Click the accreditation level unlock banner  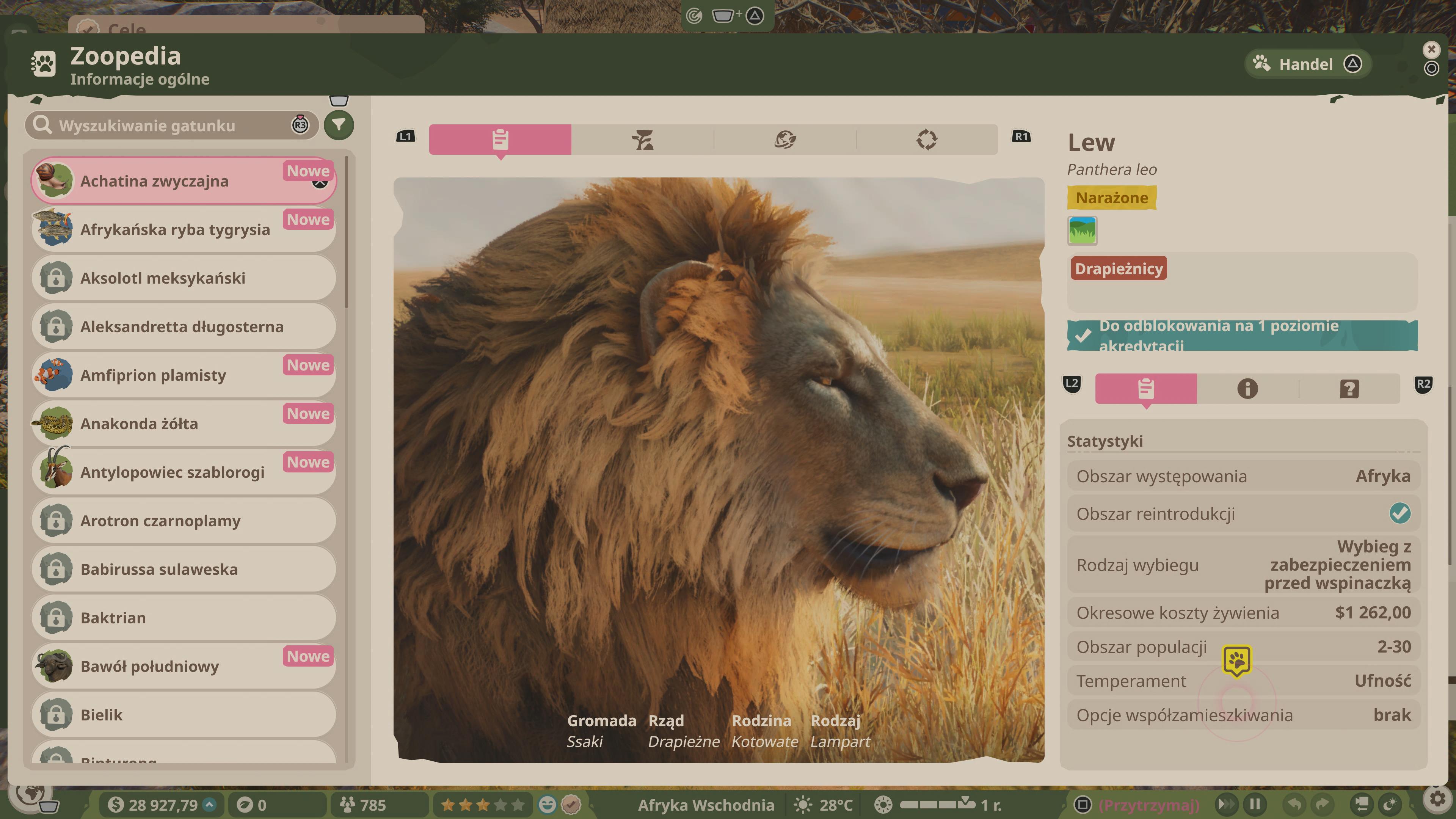tap(1243, 336)
